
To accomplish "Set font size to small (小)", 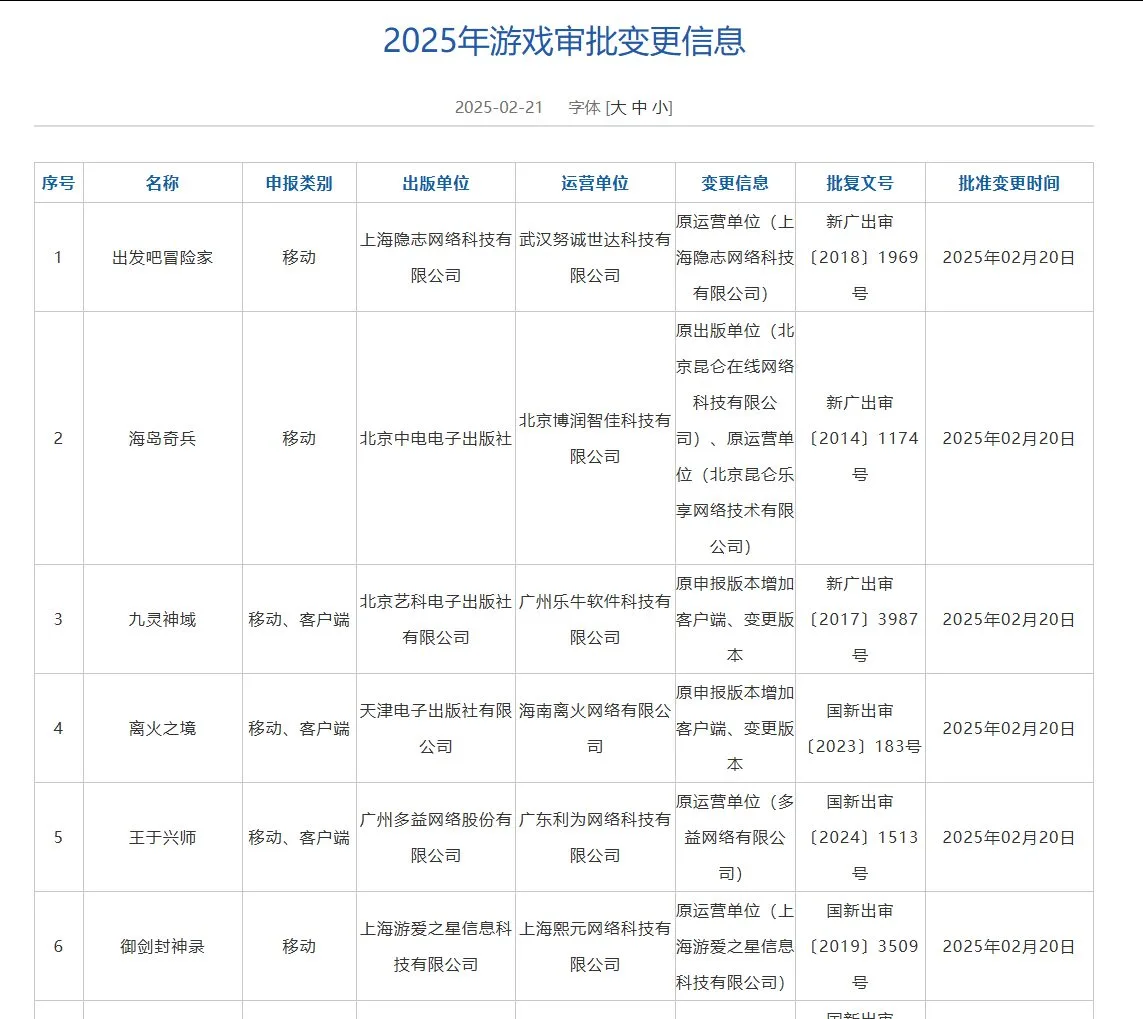I will pyautogui.click(x=660, y=108).
